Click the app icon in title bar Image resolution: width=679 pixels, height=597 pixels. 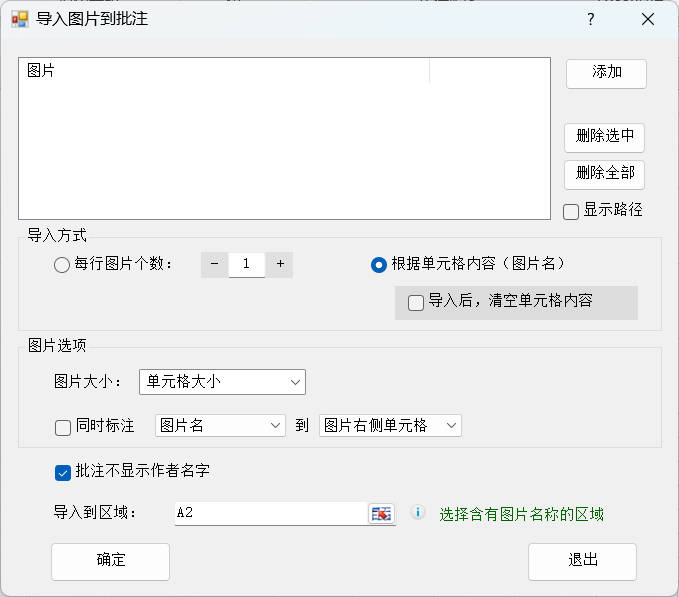click(19, 19)
